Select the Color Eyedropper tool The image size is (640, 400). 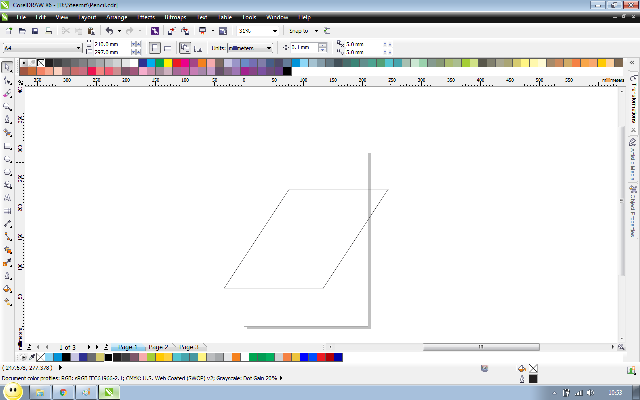coord(7,263)
